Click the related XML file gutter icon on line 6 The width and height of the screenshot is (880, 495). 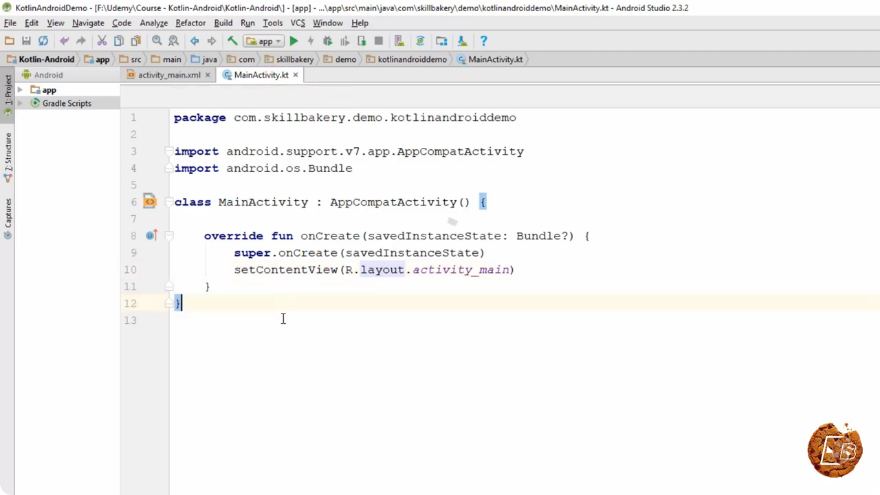(x=149, y=201)
